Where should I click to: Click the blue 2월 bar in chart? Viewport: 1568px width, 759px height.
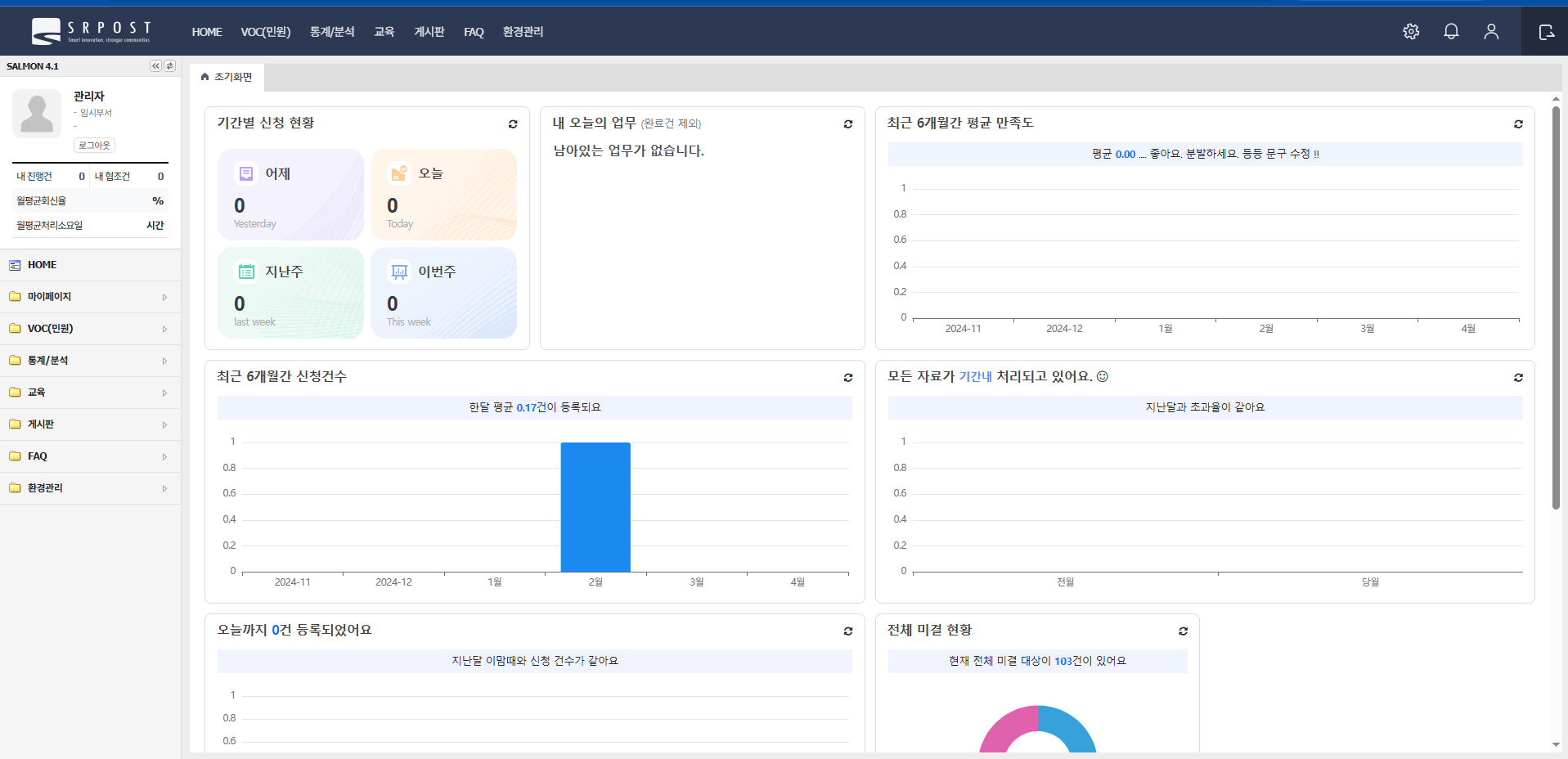pyautogui.click(x=595, y=507)
